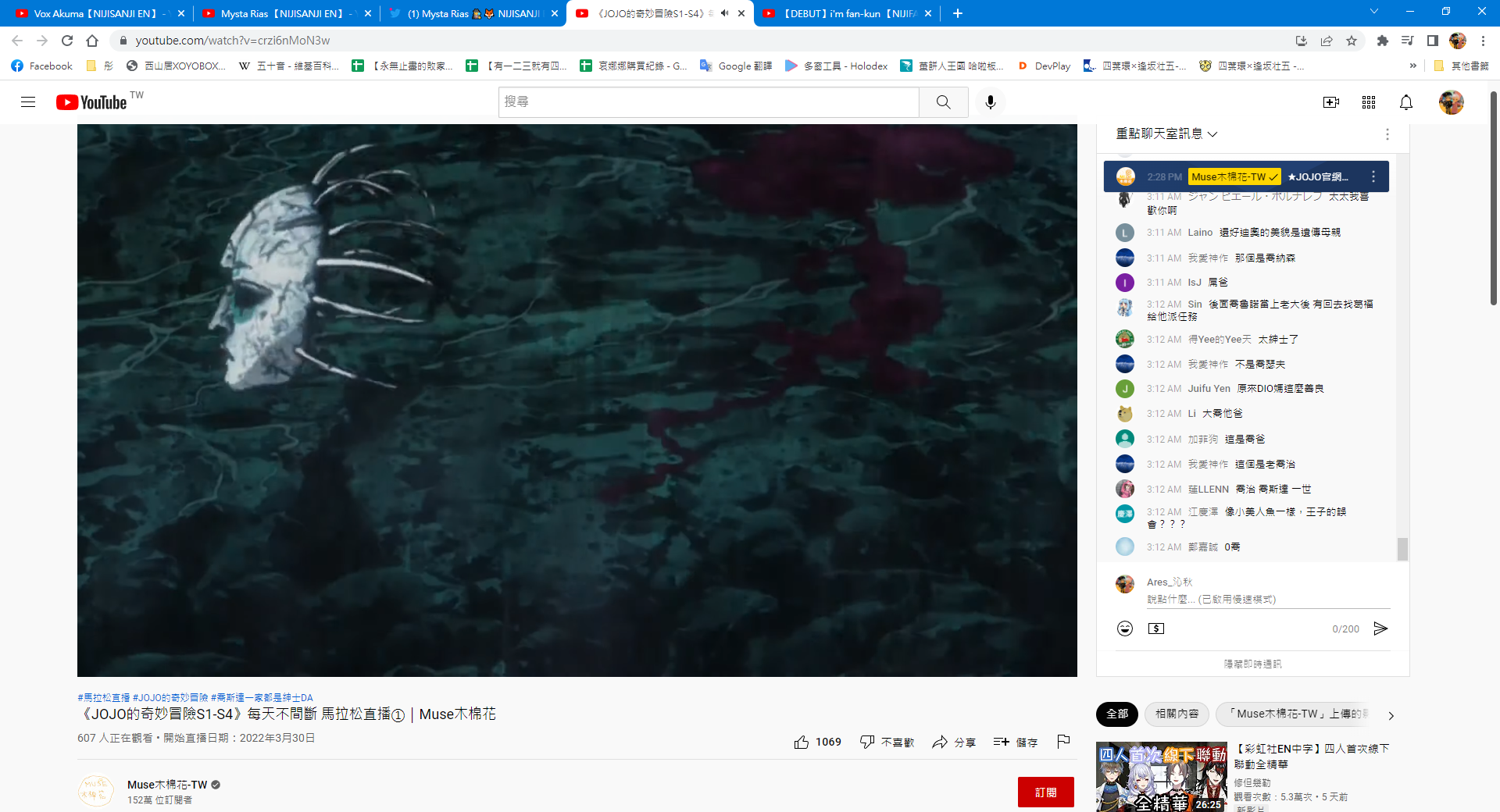
Task: Open a new browser tab
Action: (958, 13)
